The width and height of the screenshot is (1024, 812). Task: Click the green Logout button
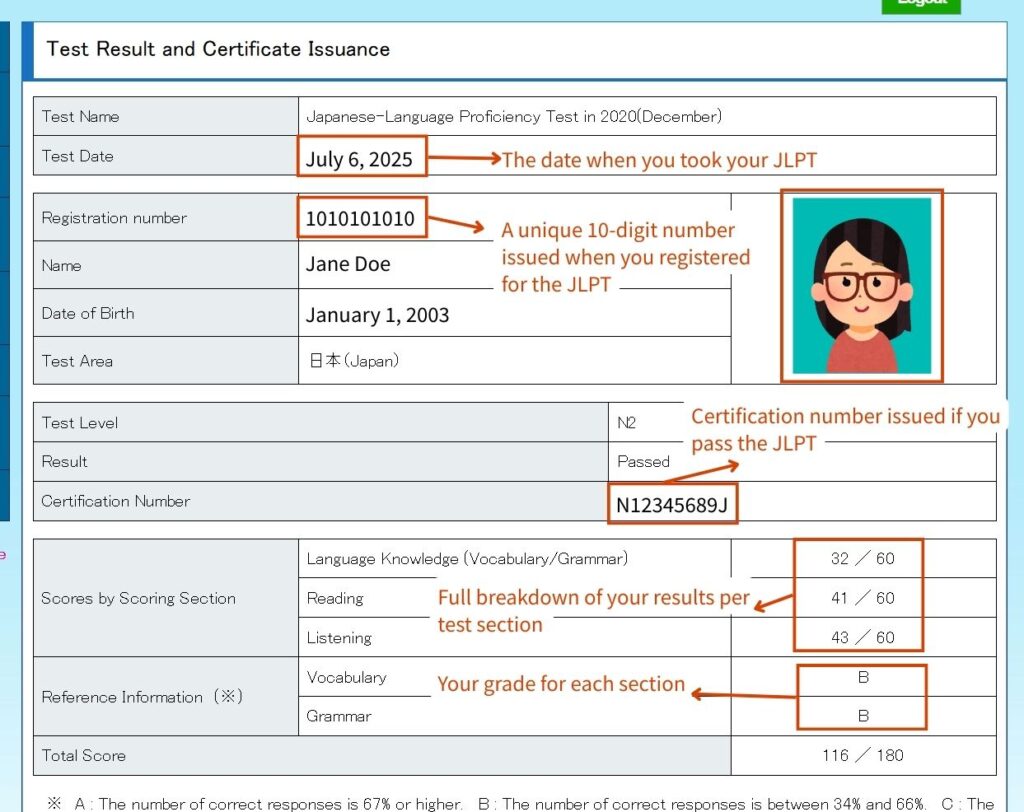coord(921,6)
